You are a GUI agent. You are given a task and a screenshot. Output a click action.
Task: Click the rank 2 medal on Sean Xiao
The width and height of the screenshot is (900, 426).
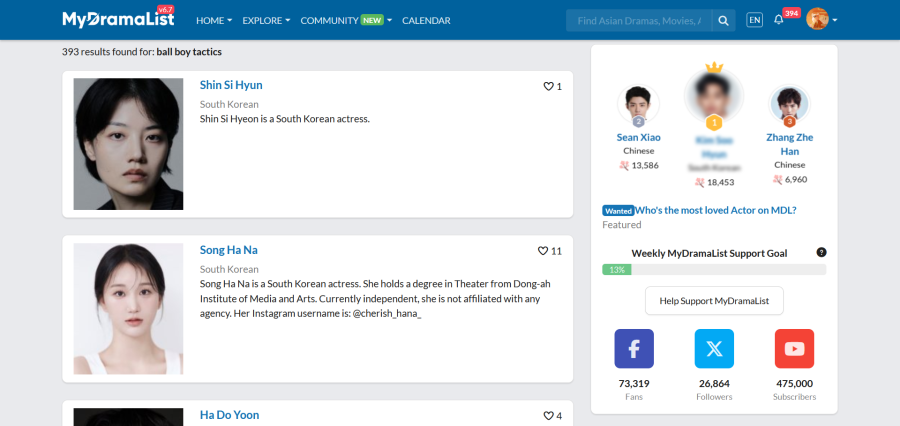click(638, 121)
